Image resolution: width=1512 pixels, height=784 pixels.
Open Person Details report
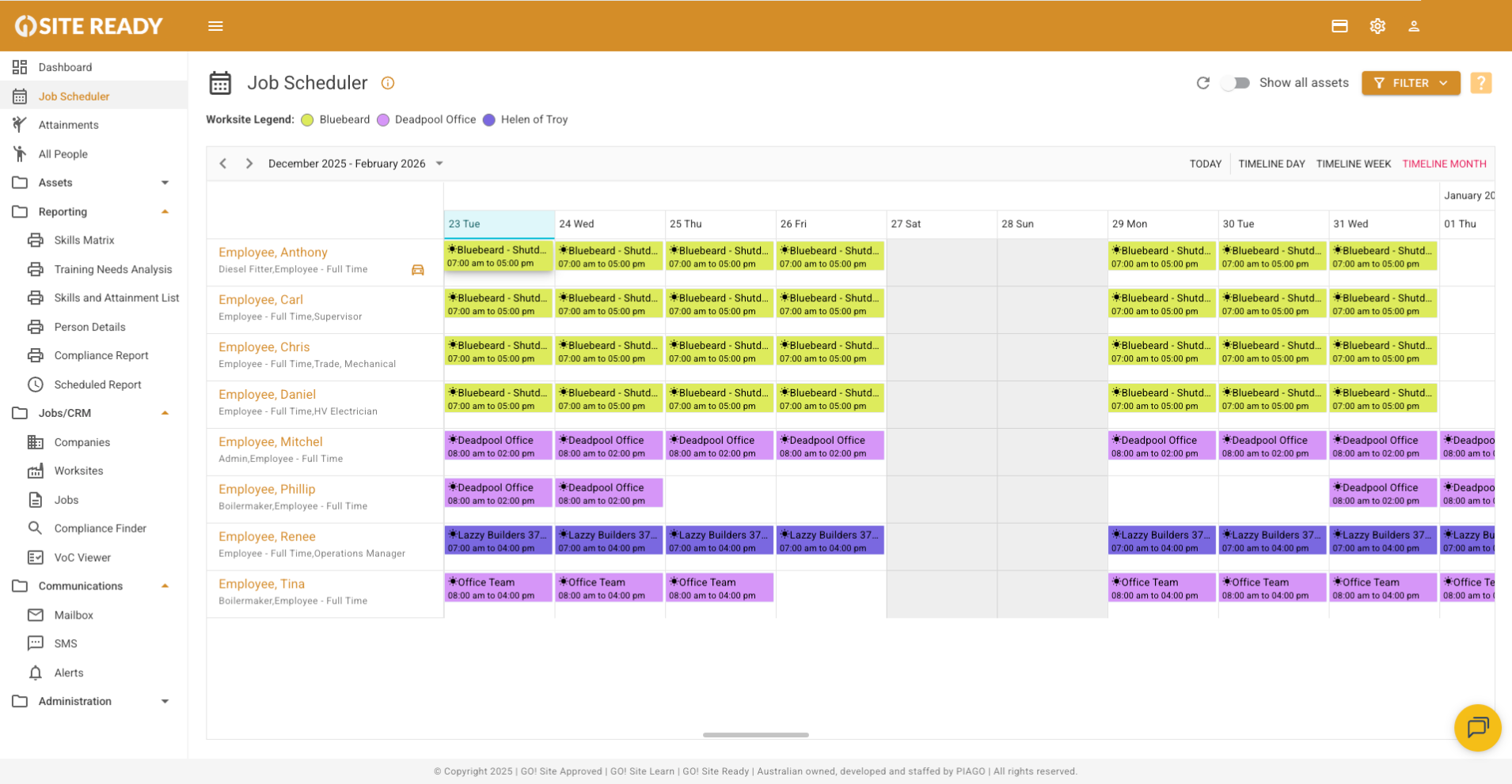[x=90, y=327]
